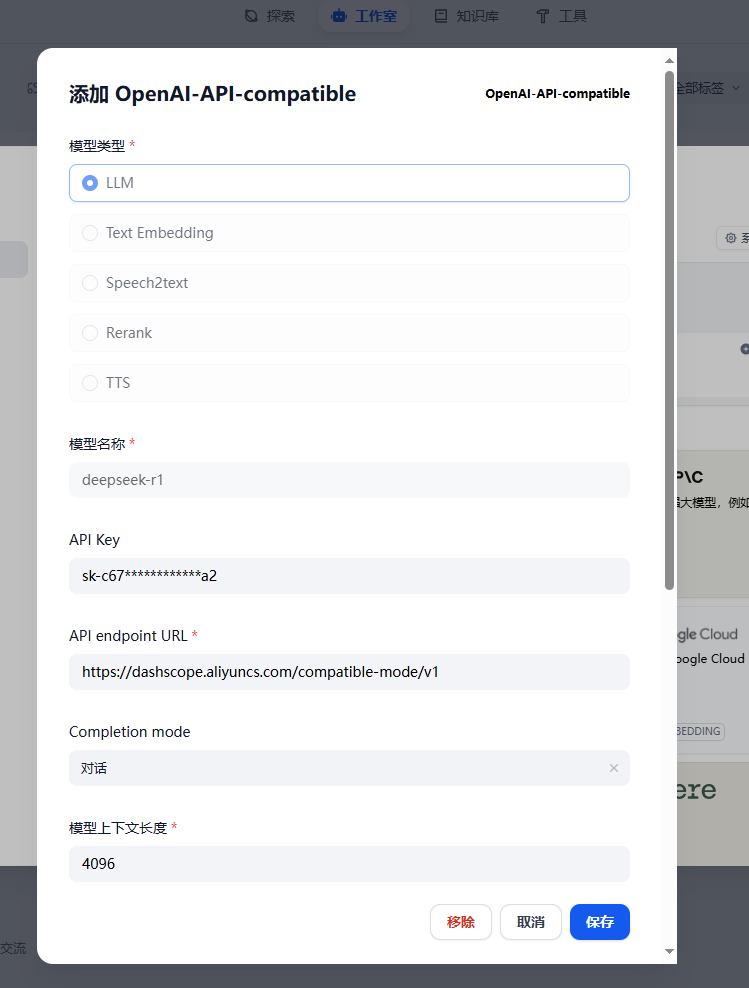Pick the Rerank model type option

coord(90,333)
